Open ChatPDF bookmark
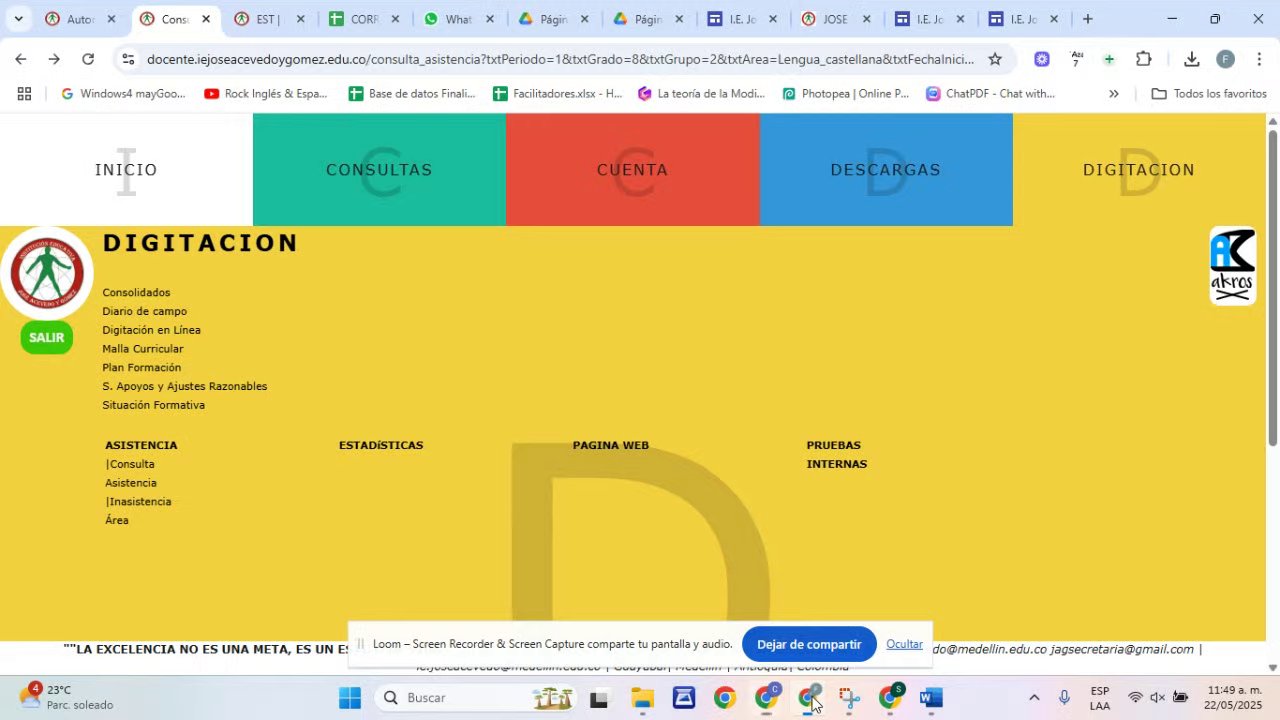 click(990, 94)
